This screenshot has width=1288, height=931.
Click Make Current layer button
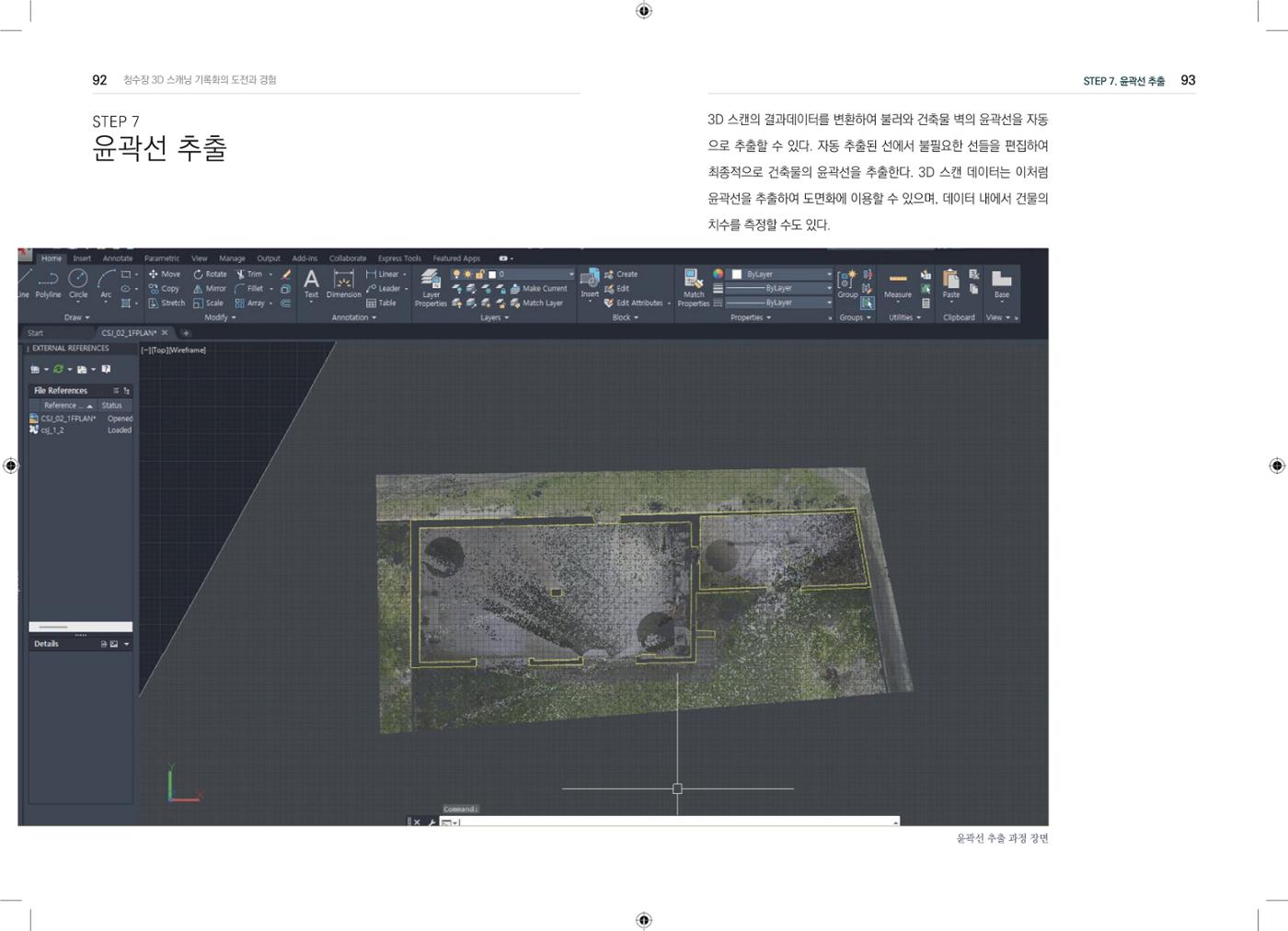[538, 288]
